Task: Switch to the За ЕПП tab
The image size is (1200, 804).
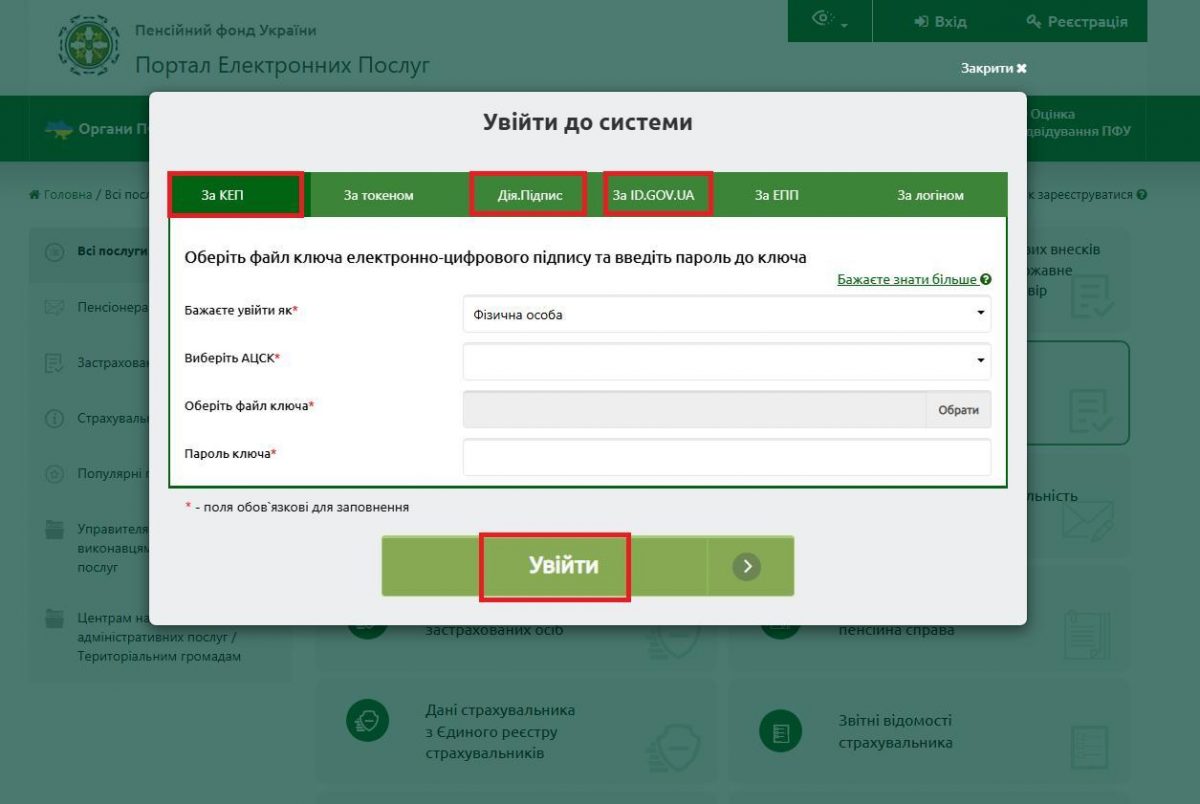Action: pyautogui.click(x=776, y=195)
